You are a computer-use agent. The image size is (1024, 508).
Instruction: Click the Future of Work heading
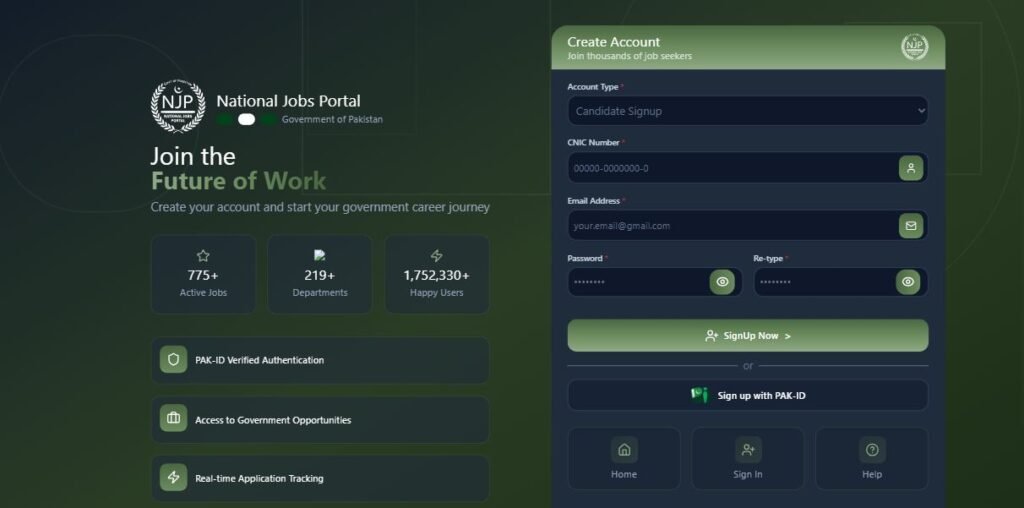click(x=238, y=181)
